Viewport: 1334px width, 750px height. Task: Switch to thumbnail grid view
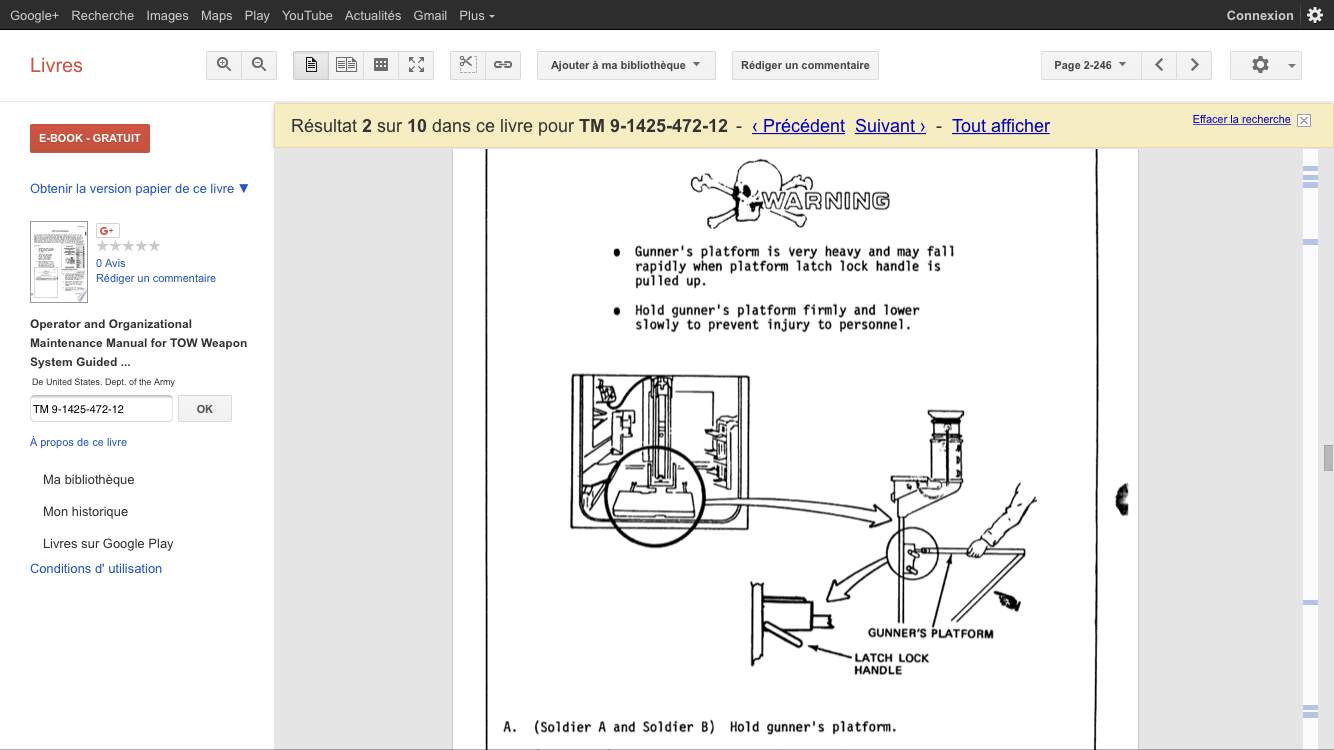pos(381,65)
